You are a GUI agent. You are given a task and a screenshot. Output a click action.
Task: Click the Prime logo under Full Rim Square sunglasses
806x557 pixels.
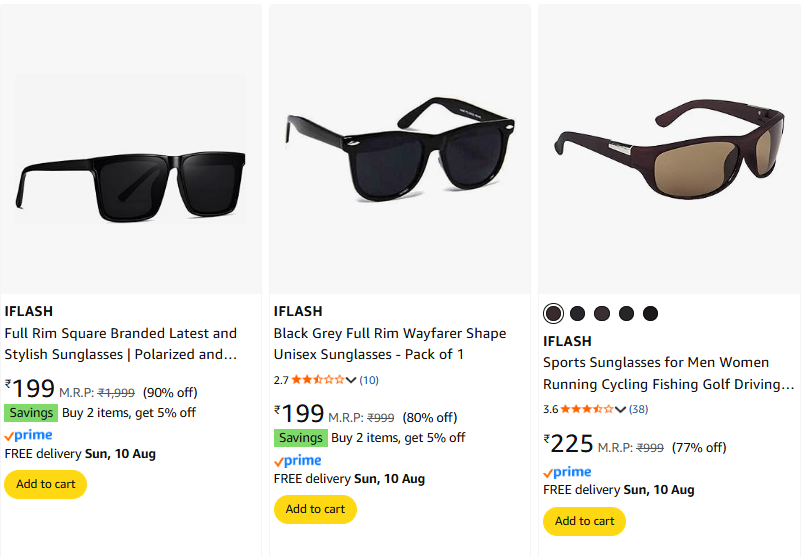[28, 435]
